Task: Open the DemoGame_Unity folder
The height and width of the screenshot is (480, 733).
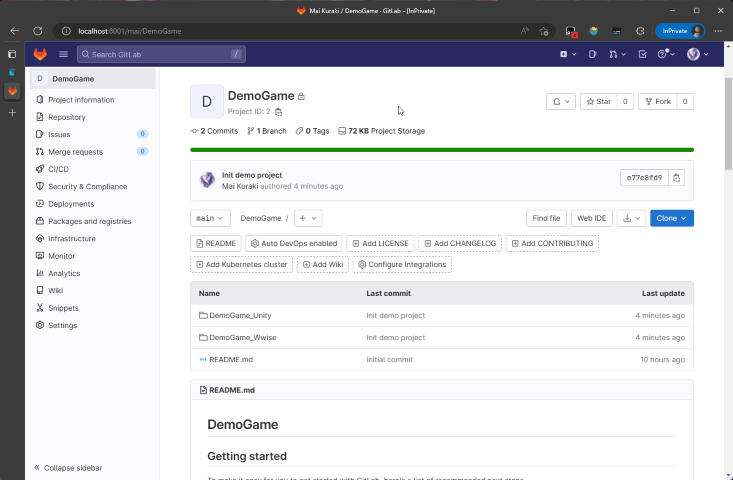Action: (x=240, y=315)
